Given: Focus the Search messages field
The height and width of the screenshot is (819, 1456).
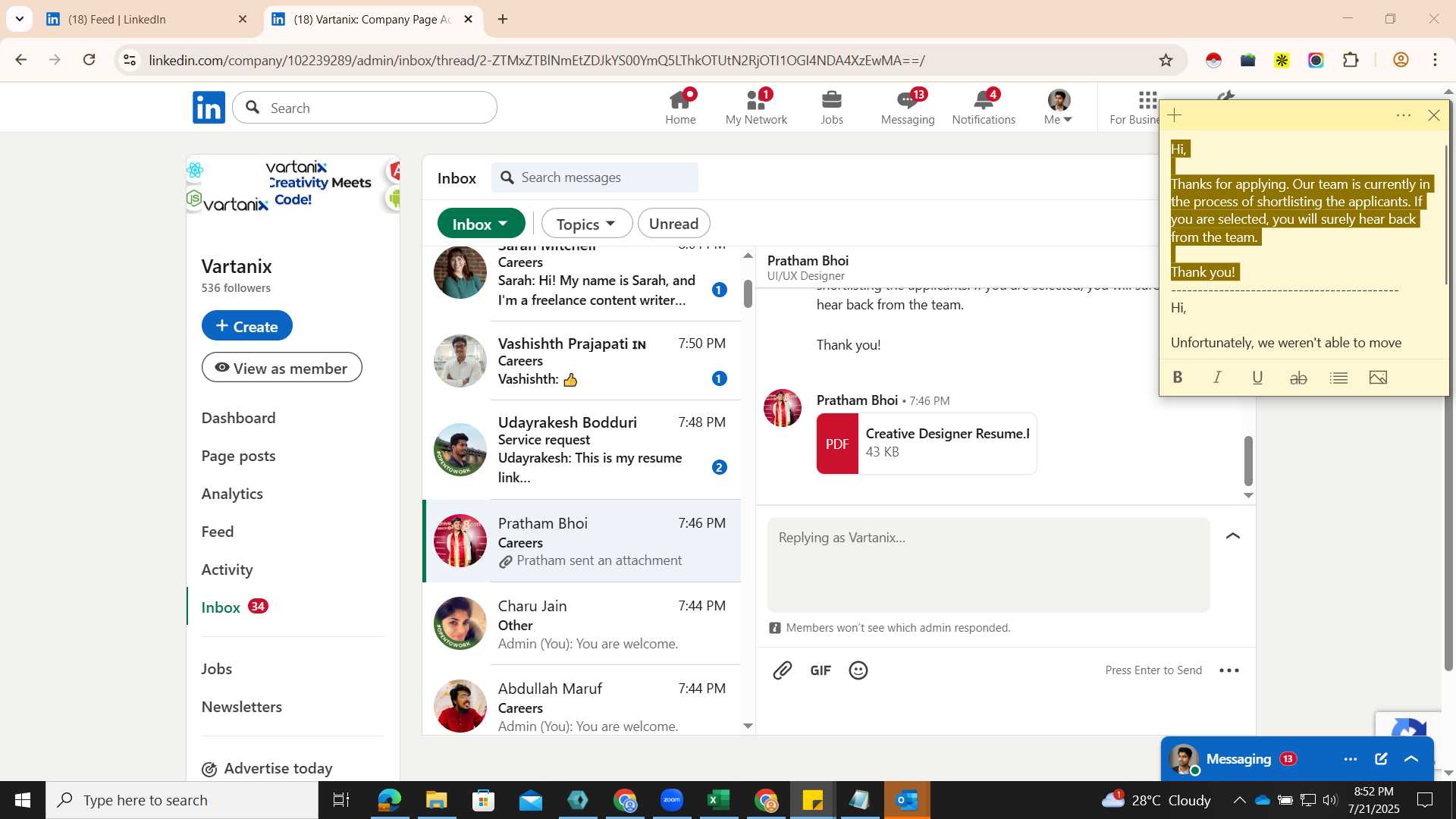Looking at the screenshot, I should point(595,177).
